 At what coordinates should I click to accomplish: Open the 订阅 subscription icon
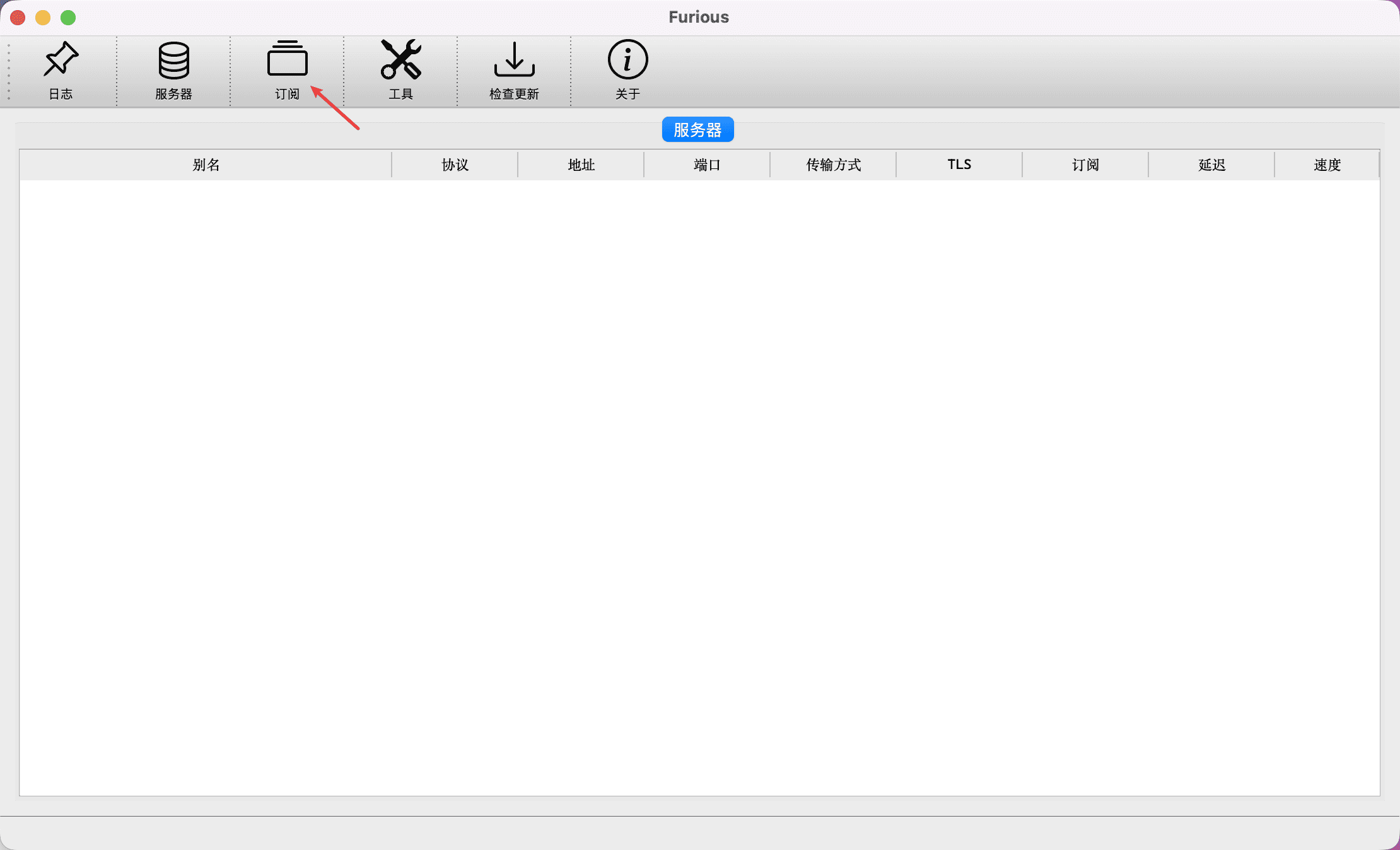(x=287, y=69)
